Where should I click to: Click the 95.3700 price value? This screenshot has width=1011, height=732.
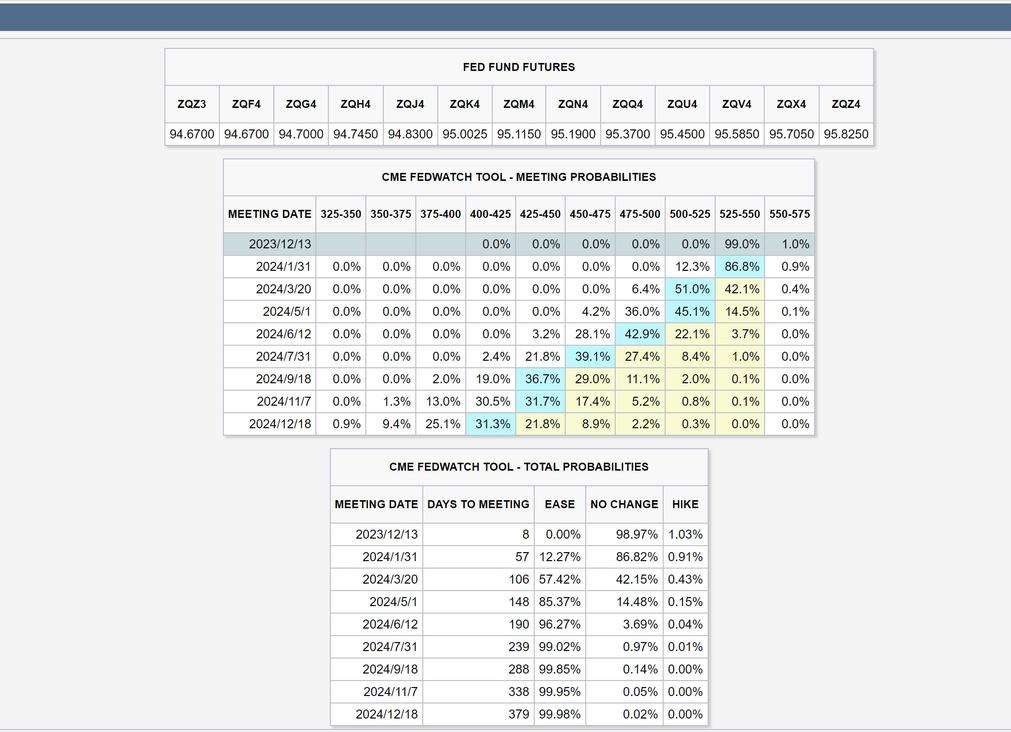click(628, 134)
